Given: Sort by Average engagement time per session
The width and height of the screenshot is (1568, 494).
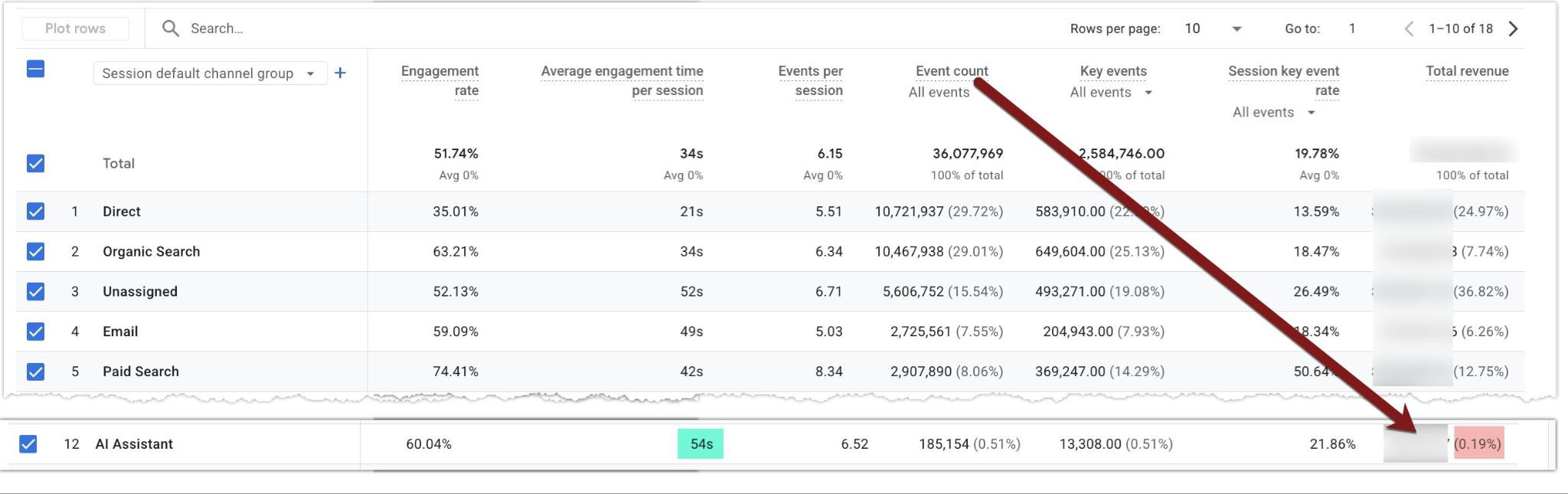Looking at the screenshot, I should point(622,80).
